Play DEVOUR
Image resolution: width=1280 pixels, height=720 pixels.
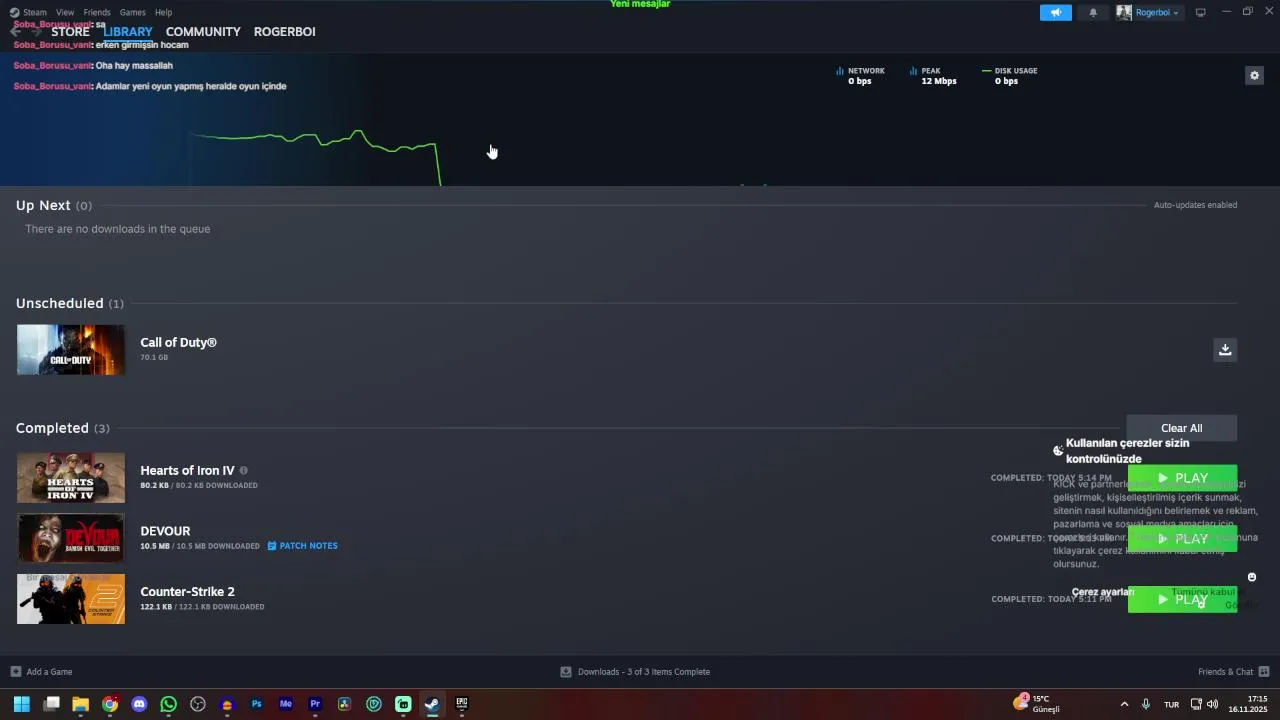pyautogui.click(x=1182, y=539)
